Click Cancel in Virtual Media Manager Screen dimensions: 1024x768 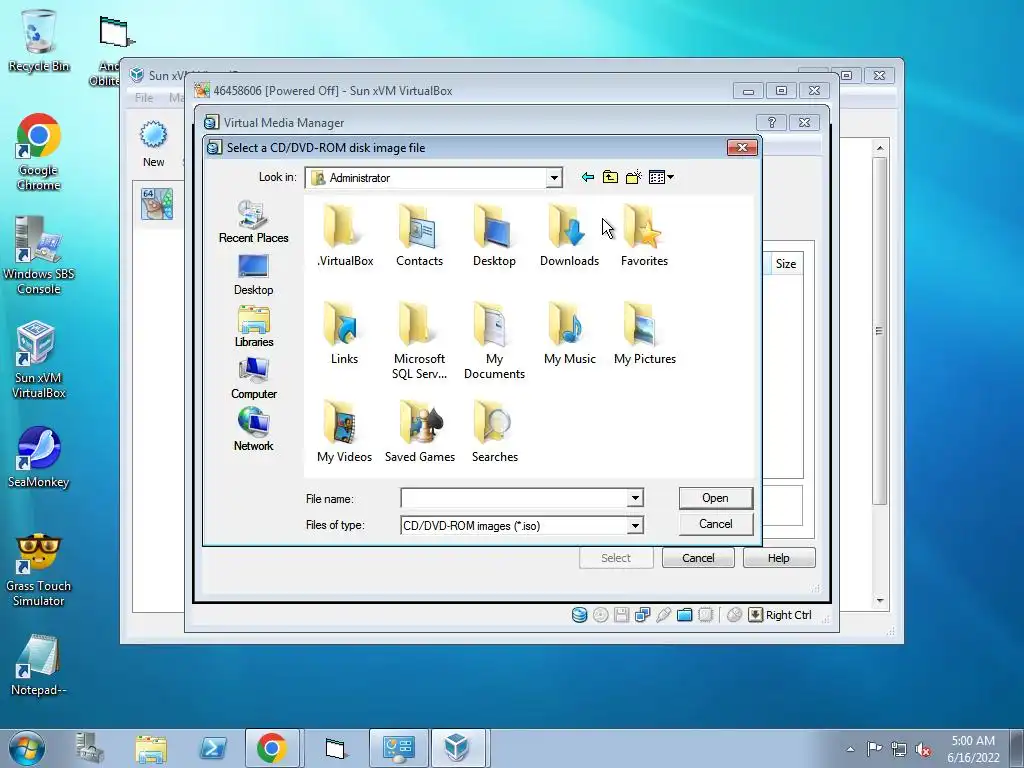pos(698,558)
